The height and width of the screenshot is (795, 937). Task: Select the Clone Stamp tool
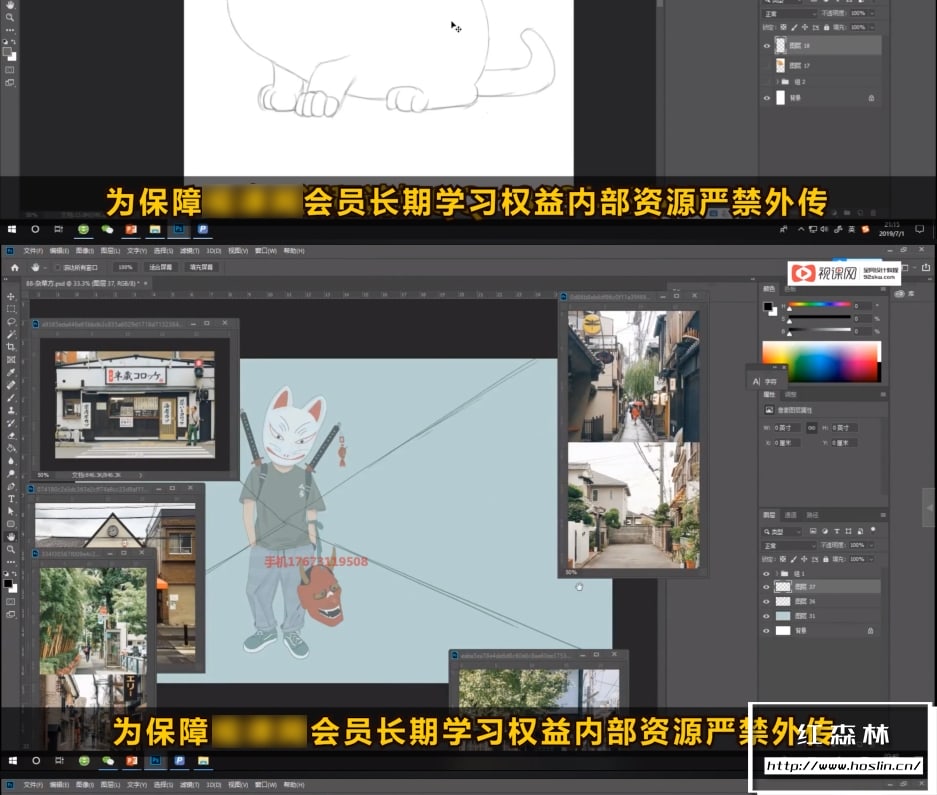11,411
